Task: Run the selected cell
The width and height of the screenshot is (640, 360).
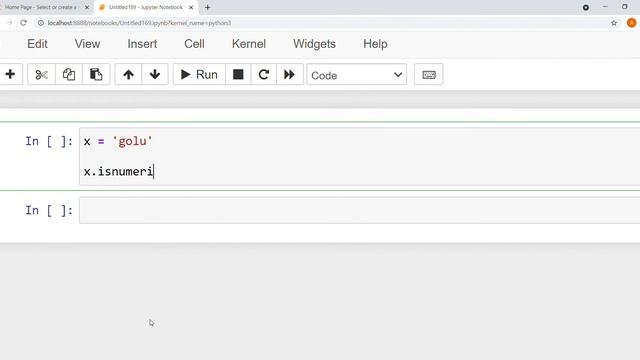Action: [199, 74]
